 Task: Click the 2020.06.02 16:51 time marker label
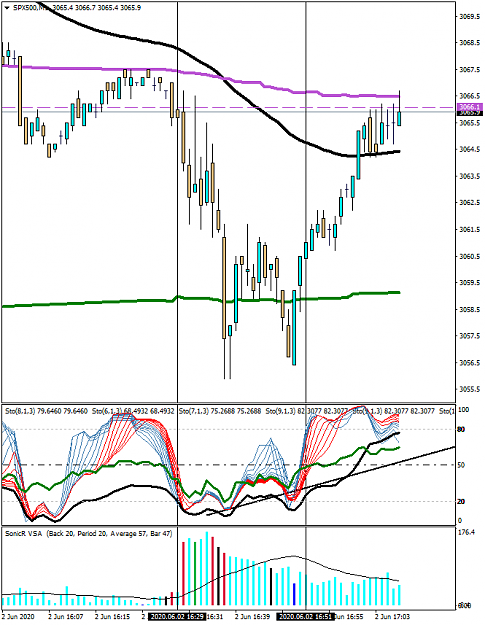tap(306, 617)
